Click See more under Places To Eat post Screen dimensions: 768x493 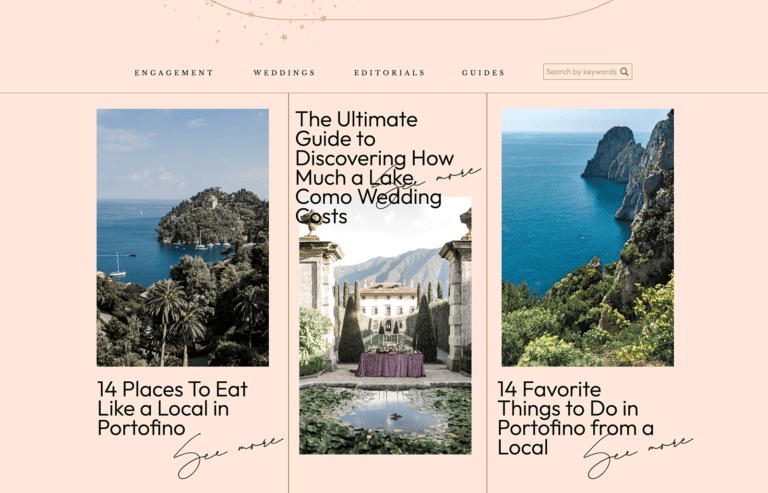tap(228, 455)
